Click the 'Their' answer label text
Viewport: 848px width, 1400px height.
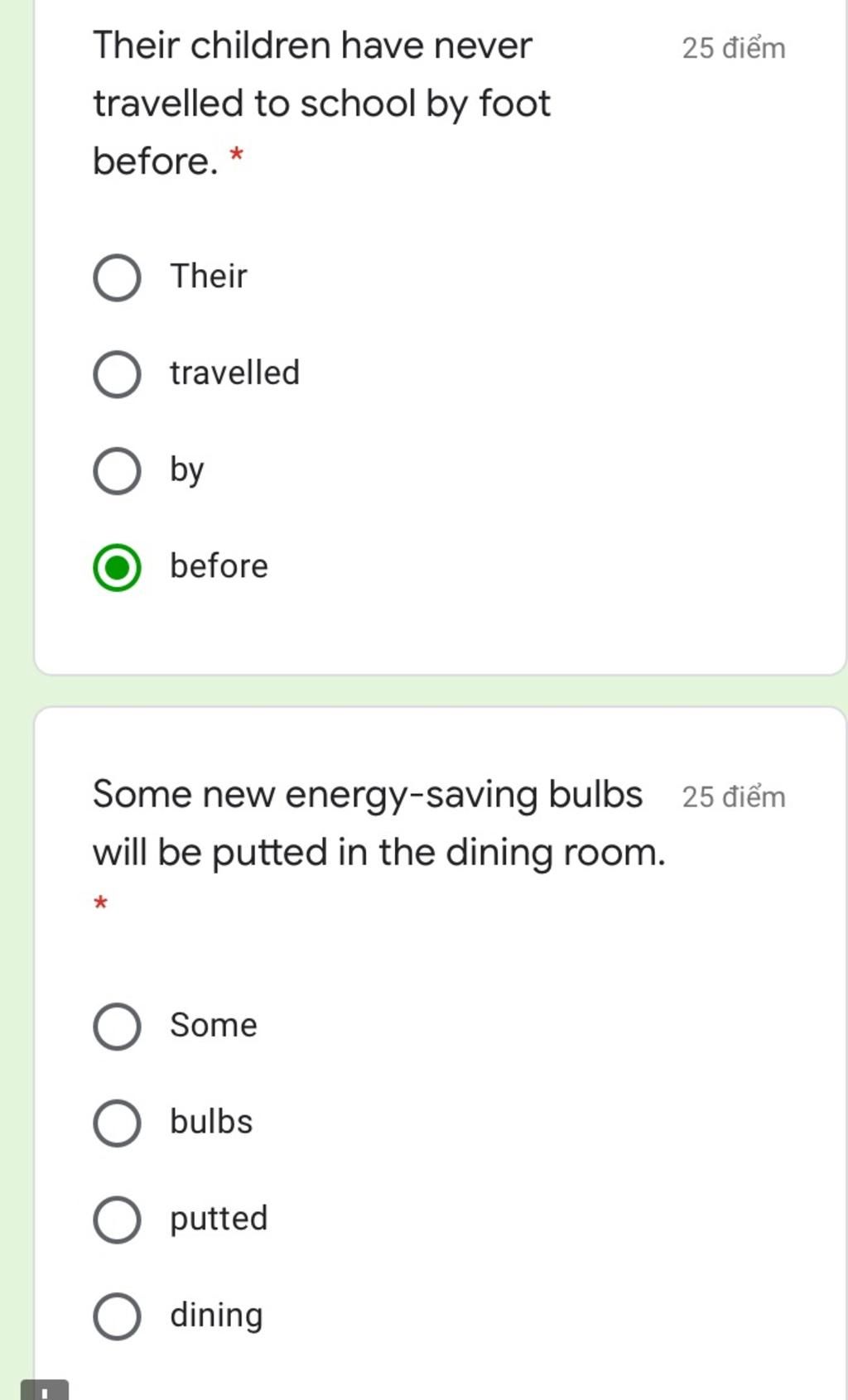coord(209,276)
